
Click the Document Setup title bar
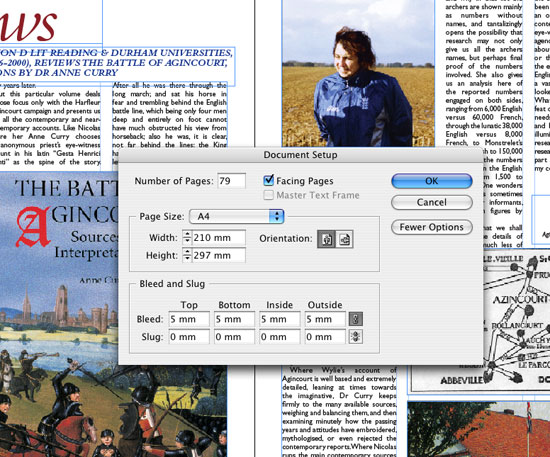(x=300, y=155)
